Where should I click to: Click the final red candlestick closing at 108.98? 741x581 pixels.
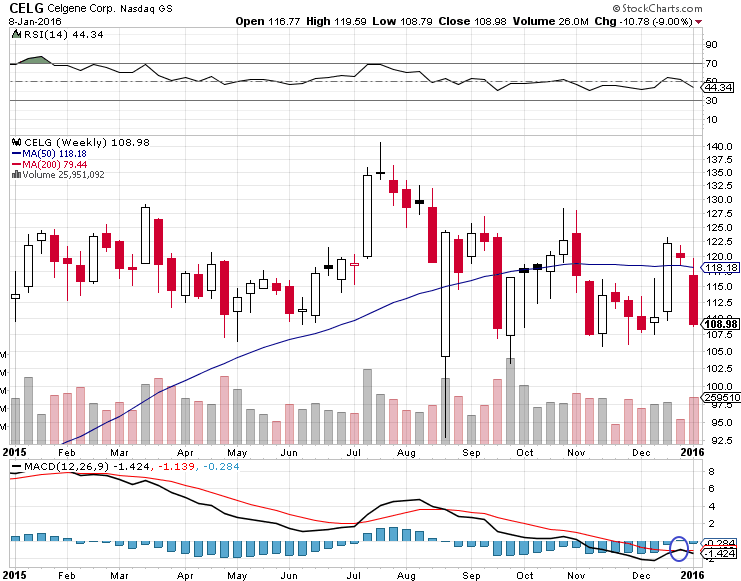[693, 300]
